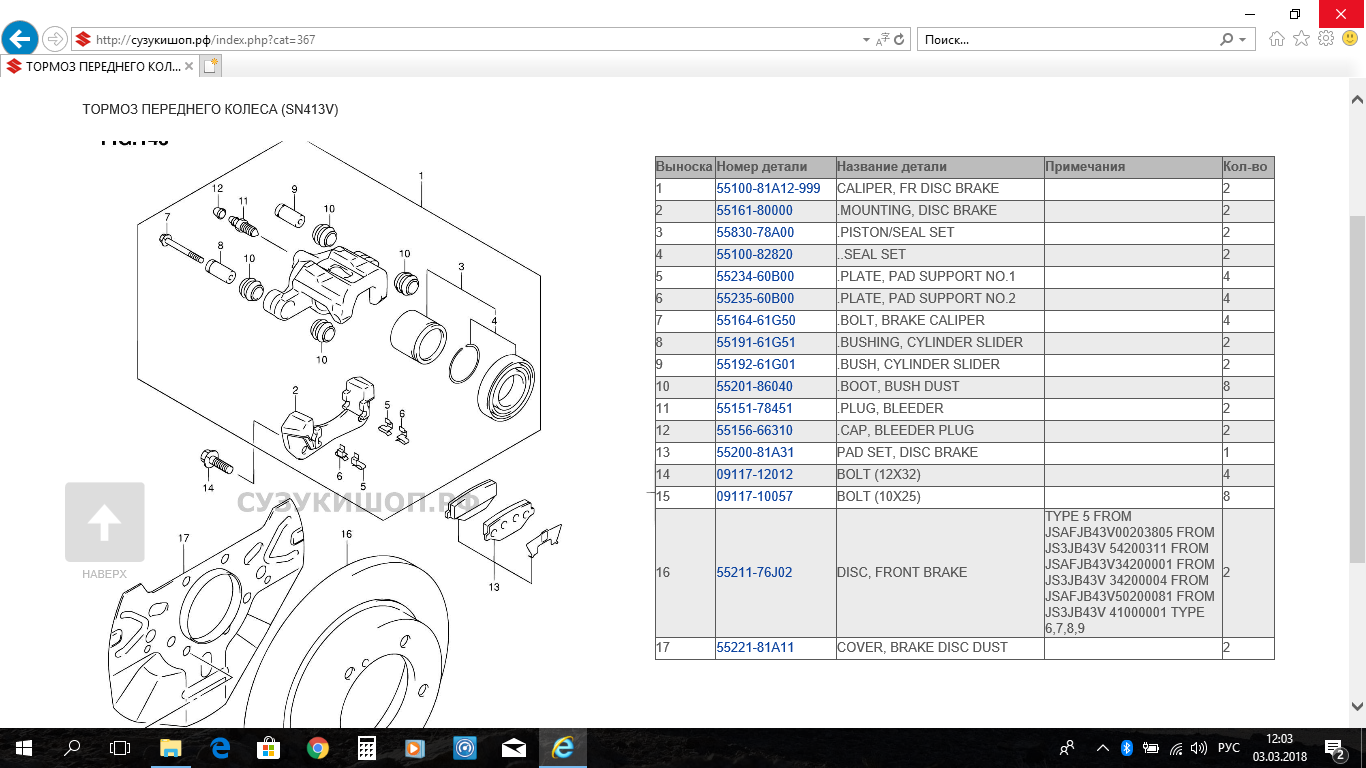Click the smiley feedback icon
The width and height of the screenshot is (1366, 768).
(1350, 39)
